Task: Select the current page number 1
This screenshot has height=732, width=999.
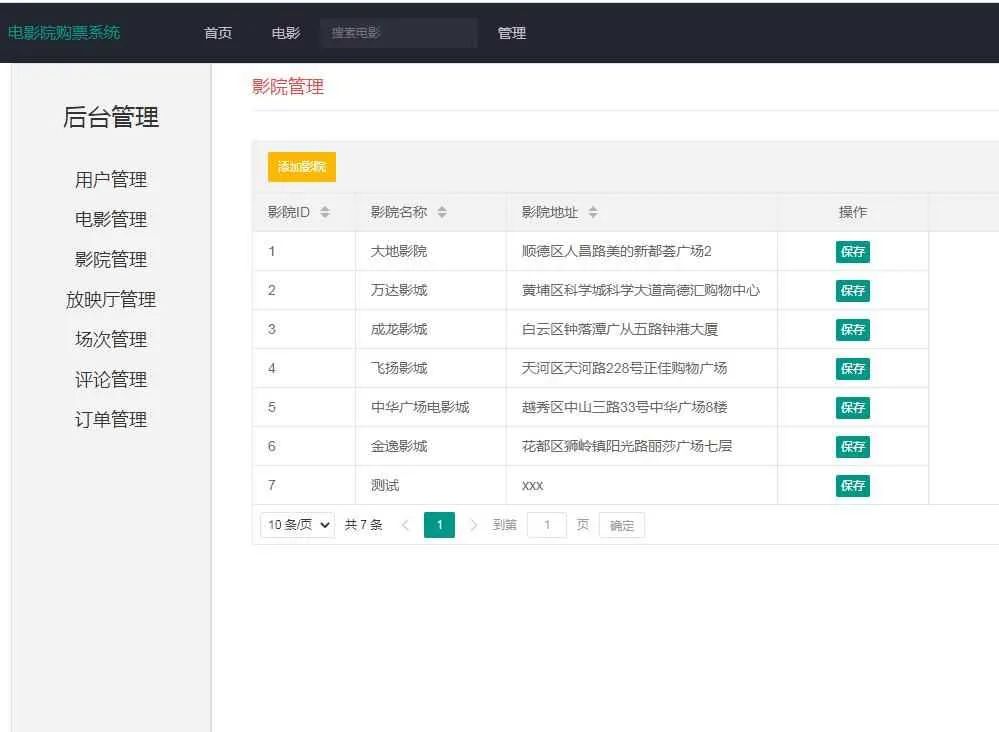Action: [439, 524]
